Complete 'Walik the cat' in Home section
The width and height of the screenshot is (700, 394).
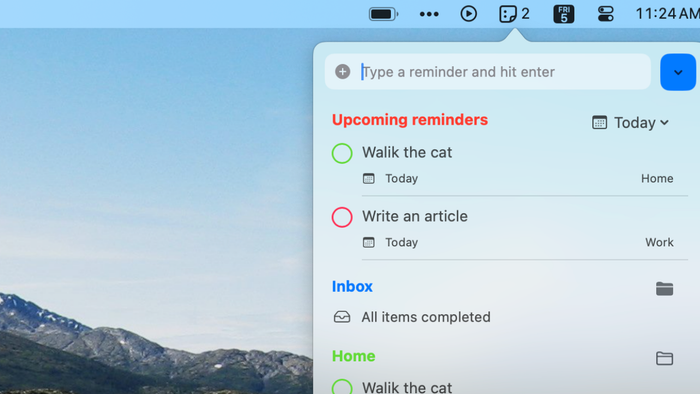pos(342,387)
